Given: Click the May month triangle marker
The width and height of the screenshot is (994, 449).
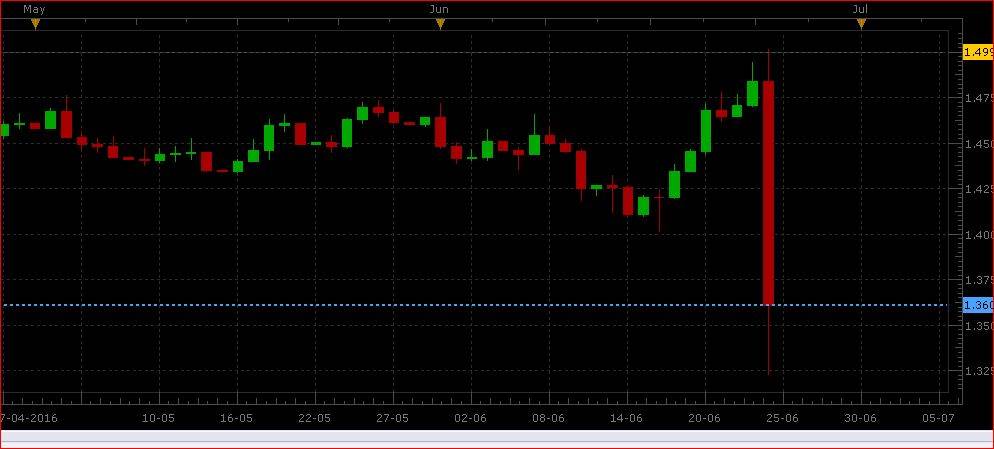Looking at the screenshot, I should [35, 24].
